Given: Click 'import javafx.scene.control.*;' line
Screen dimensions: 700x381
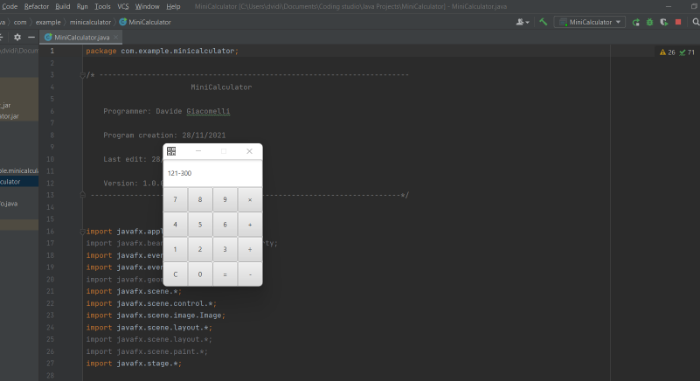Looking at the screenshot, I should (151, 303).
